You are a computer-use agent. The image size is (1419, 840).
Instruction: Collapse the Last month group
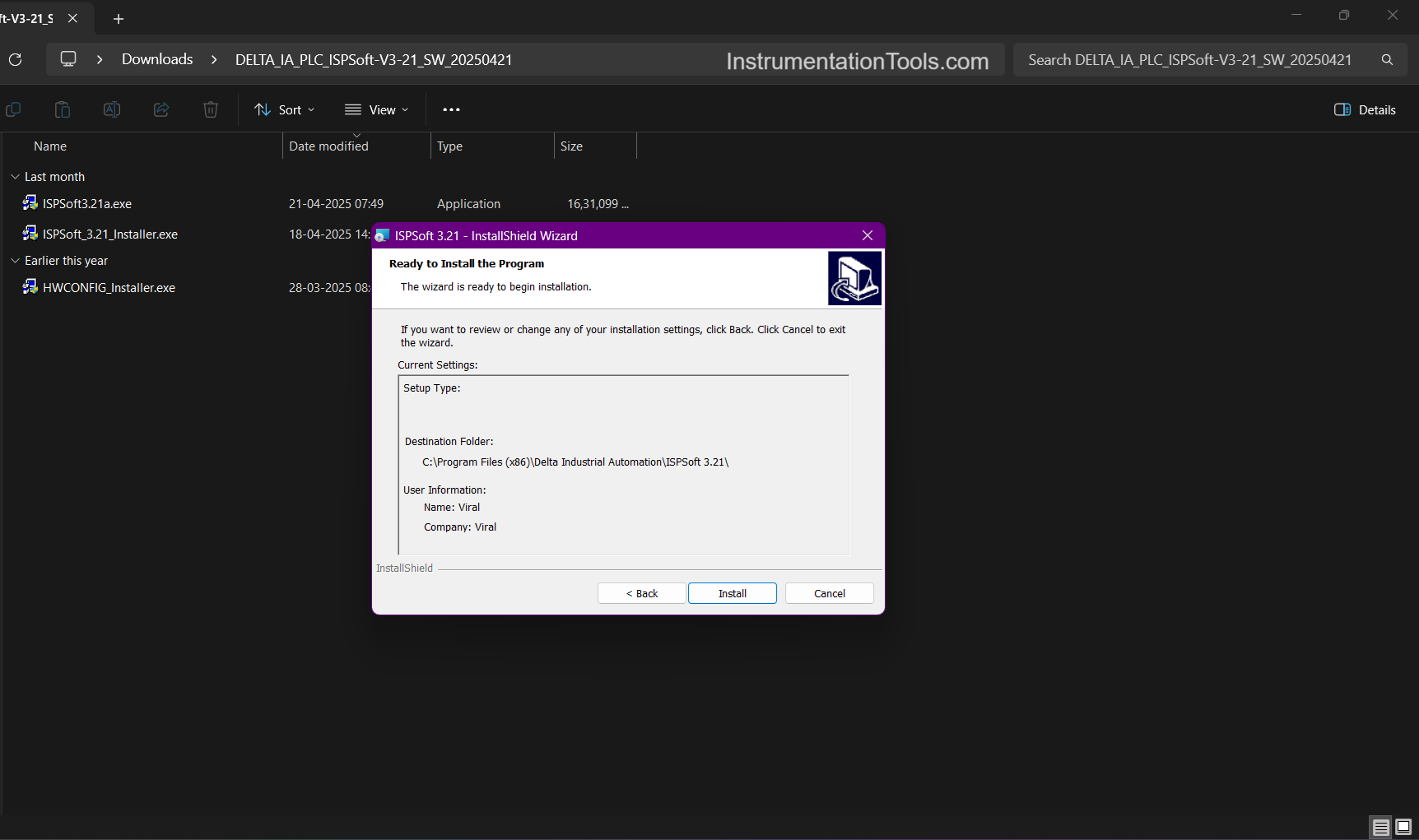point(15,177)
